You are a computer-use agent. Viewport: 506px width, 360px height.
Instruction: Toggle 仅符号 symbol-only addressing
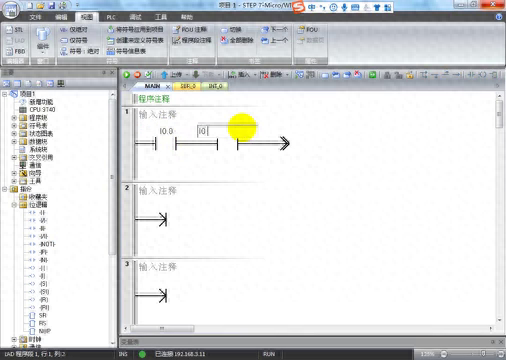coord(74,40)
